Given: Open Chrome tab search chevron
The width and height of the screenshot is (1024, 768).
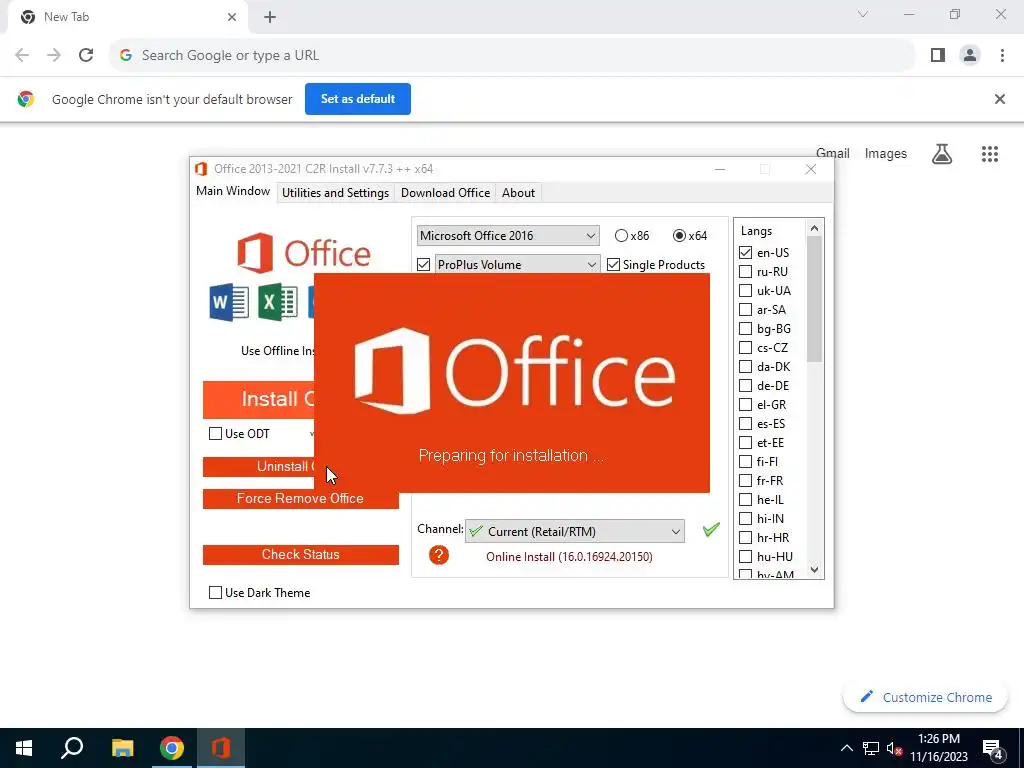Looking at the screenshot, I should [863, 14].
